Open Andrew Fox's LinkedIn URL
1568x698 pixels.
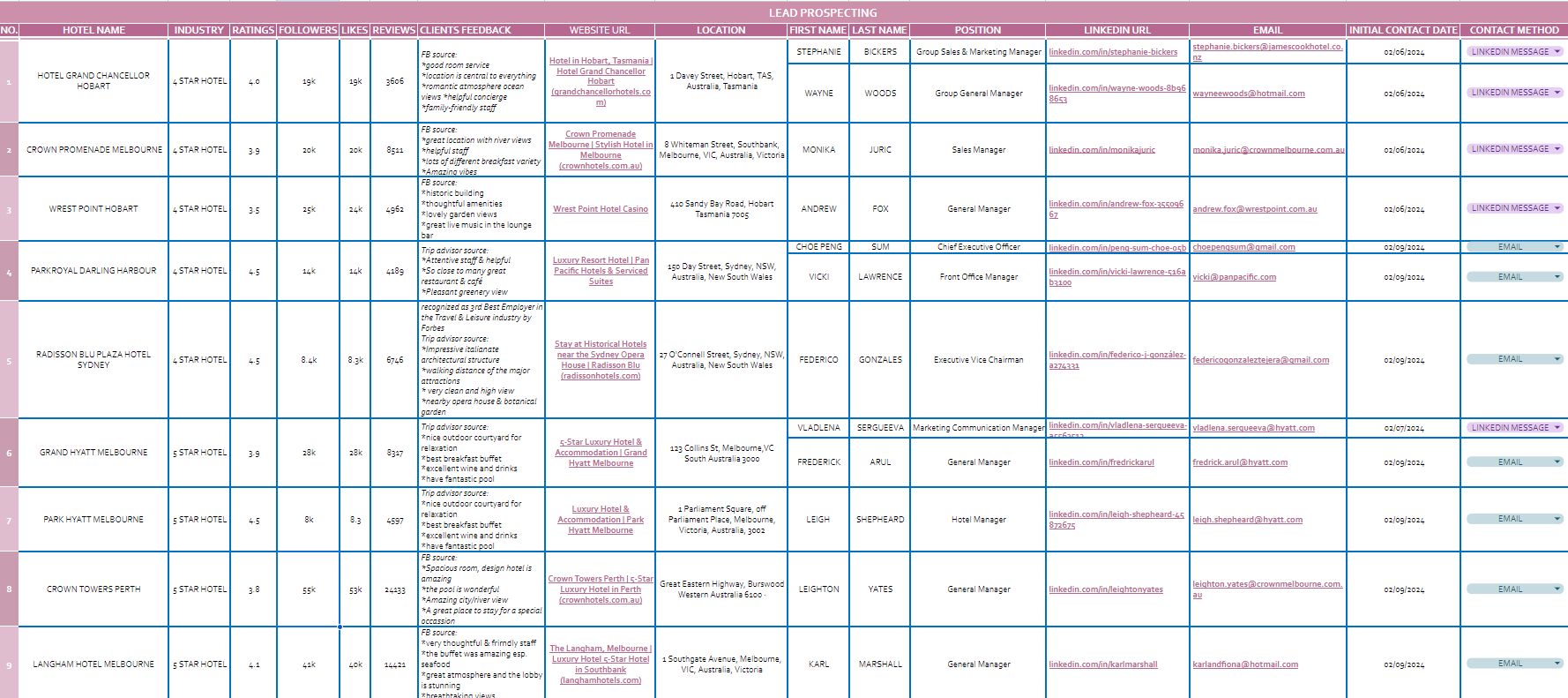click(1116, 209)
